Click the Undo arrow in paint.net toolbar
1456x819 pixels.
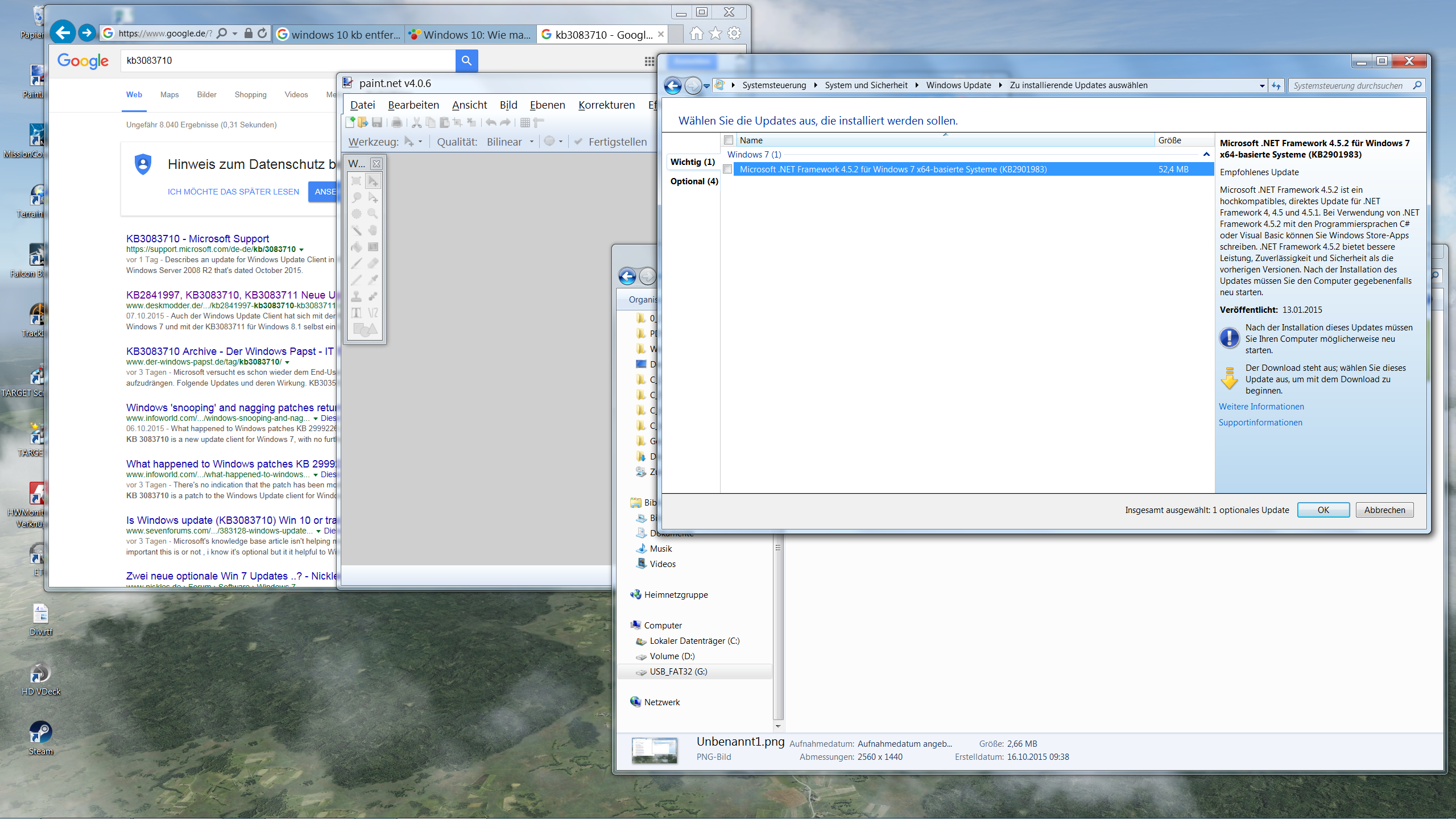point(490,122)
